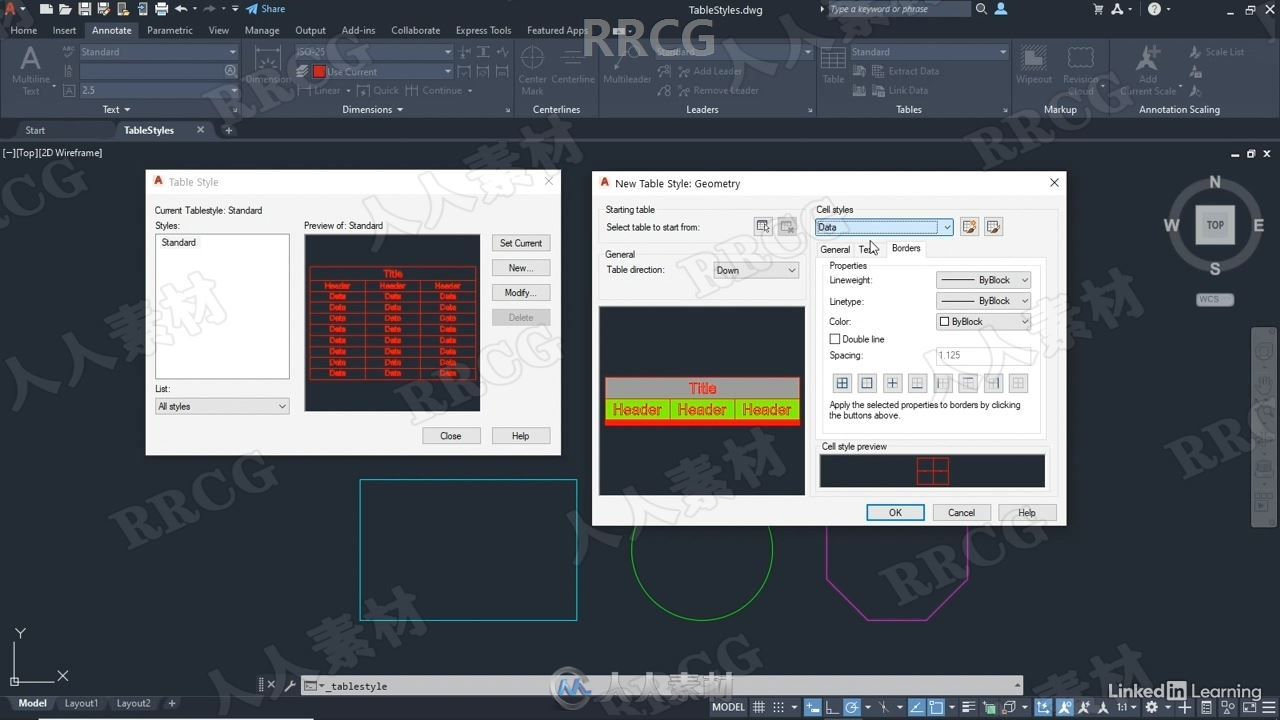The width and height of the screenshot is (1280, 720).
Task: Apply properties with the Left Border button
Action: tap(943, 383)
